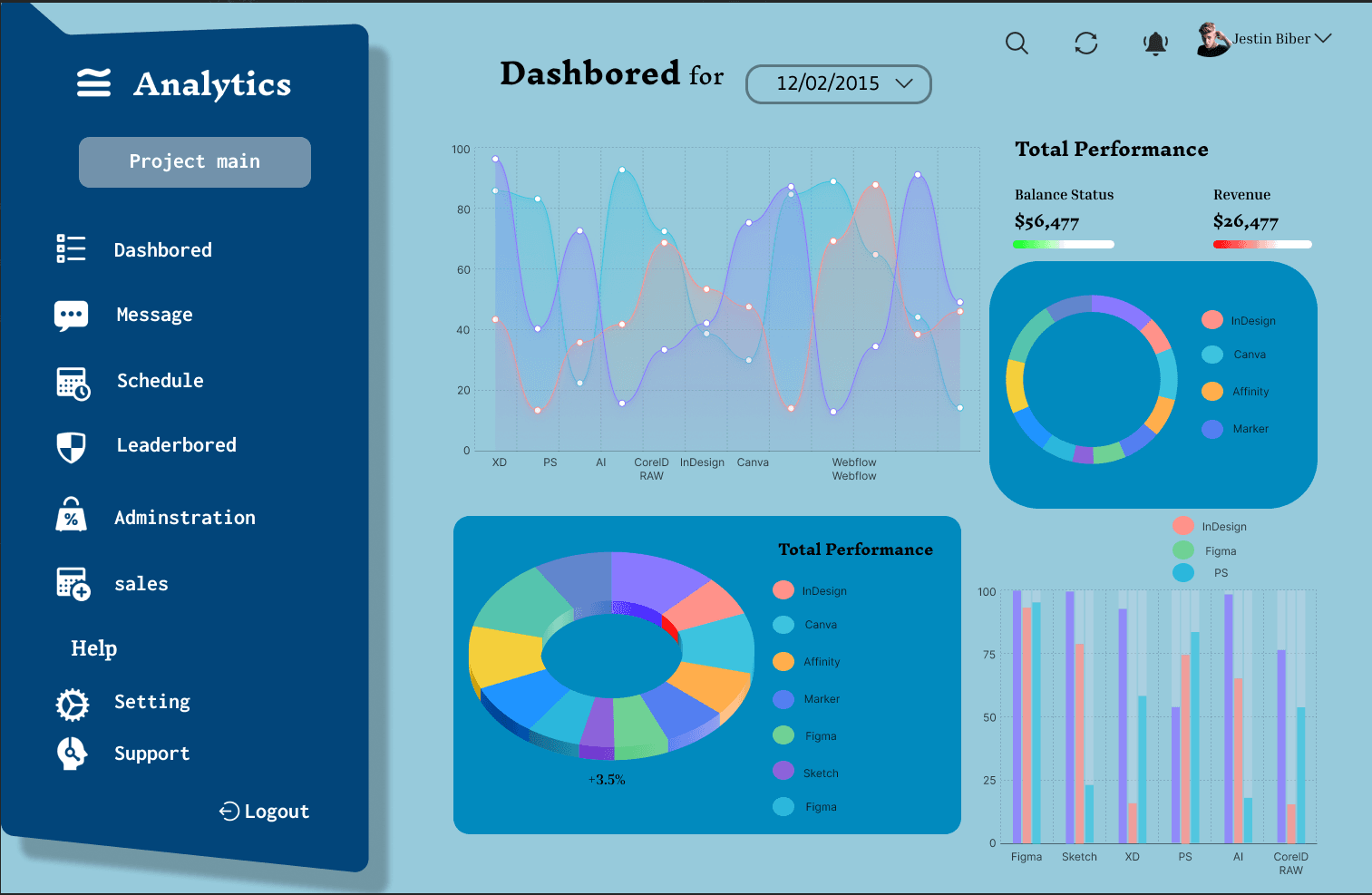This screenshot has height=895, width=1372.
Task: Click the Message speech bubble icon
Action: click(71, 316)
